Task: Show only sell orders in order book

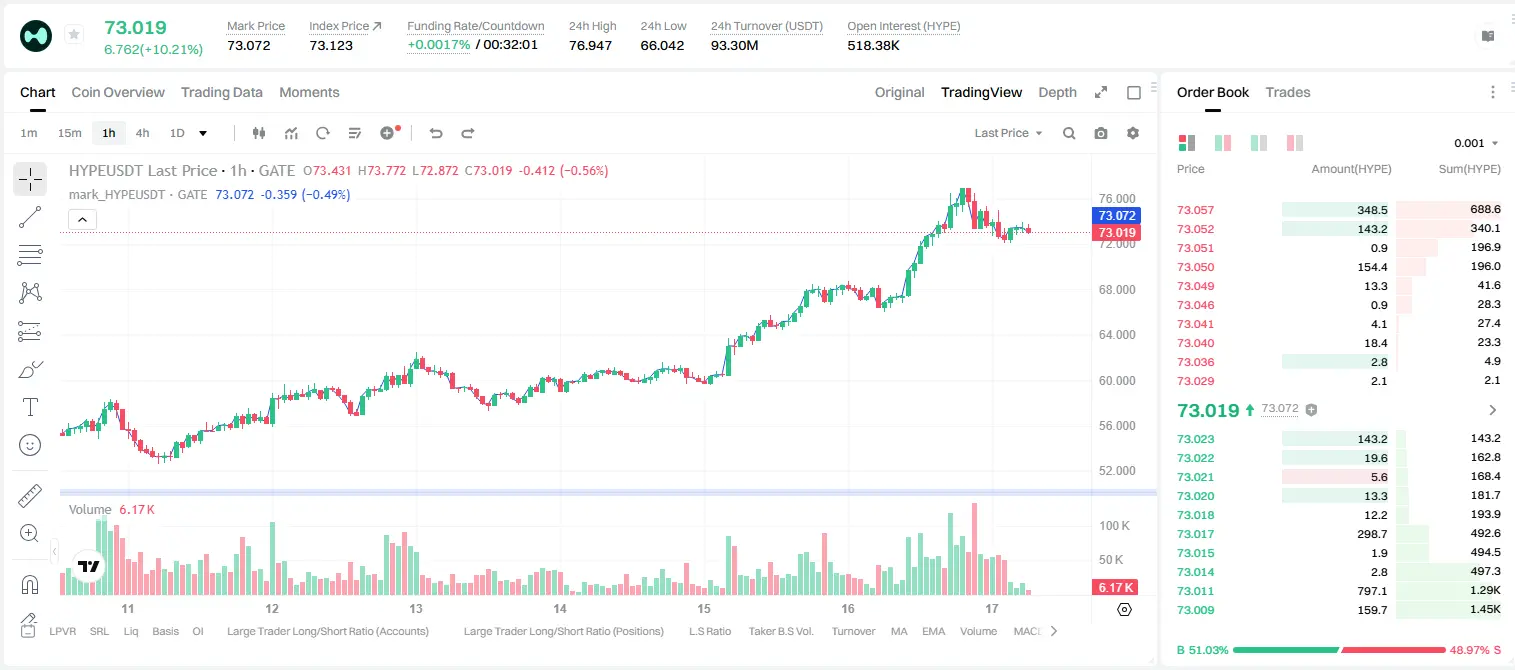Action: 1295,143
